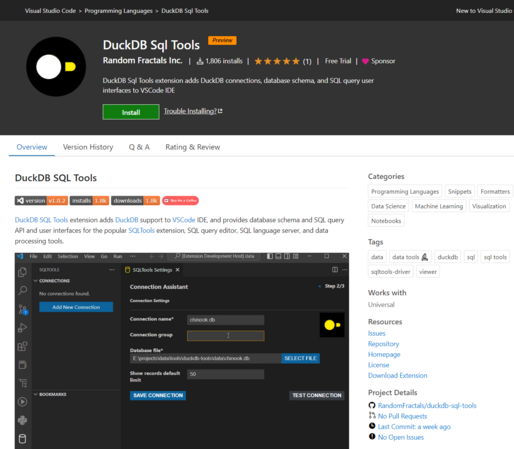Click the Visualization category chip
514x449 pixels.
click(x=489, y=206)
